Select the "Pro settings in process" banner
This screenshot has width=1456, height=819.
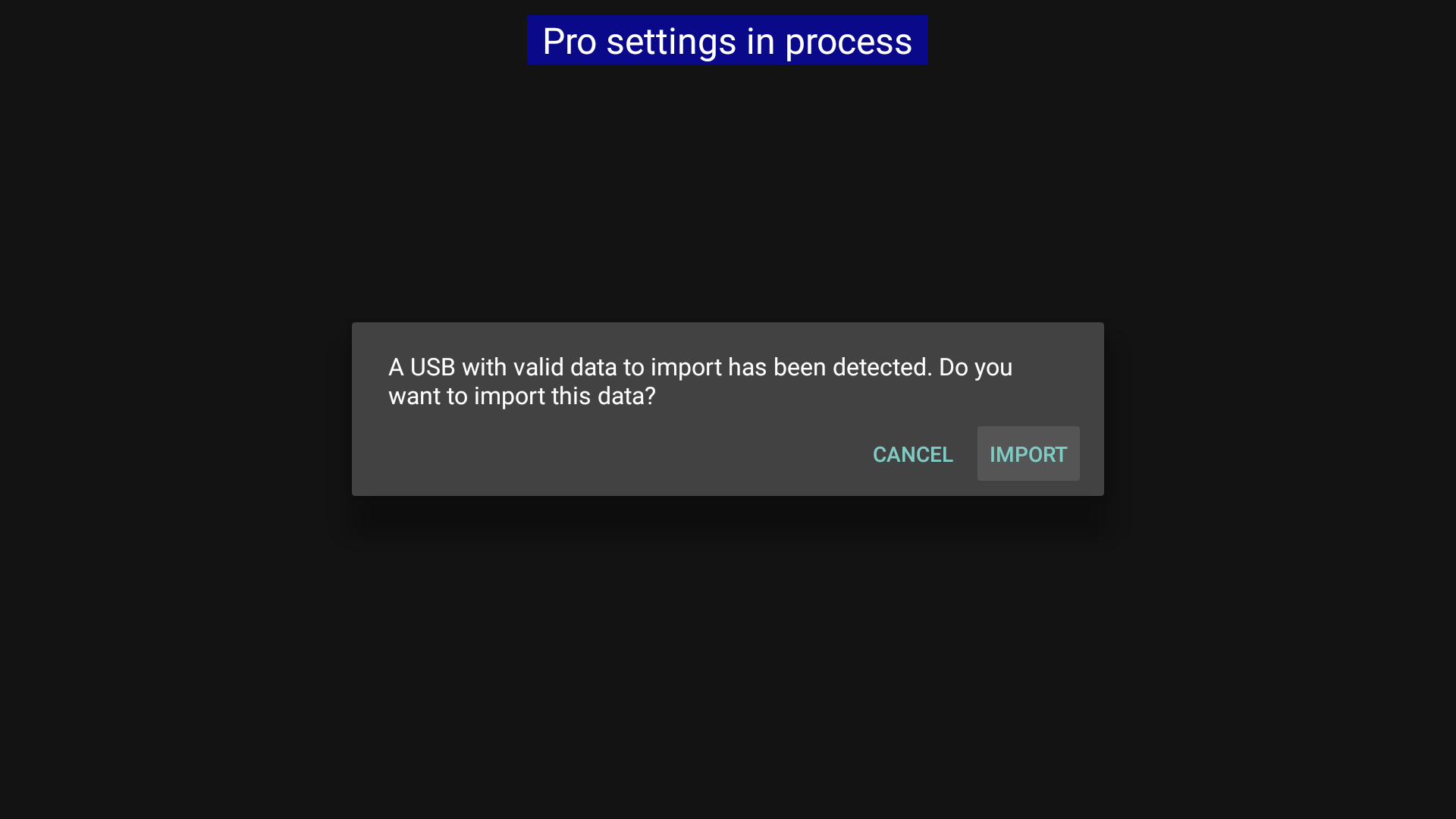click(727, 40)
